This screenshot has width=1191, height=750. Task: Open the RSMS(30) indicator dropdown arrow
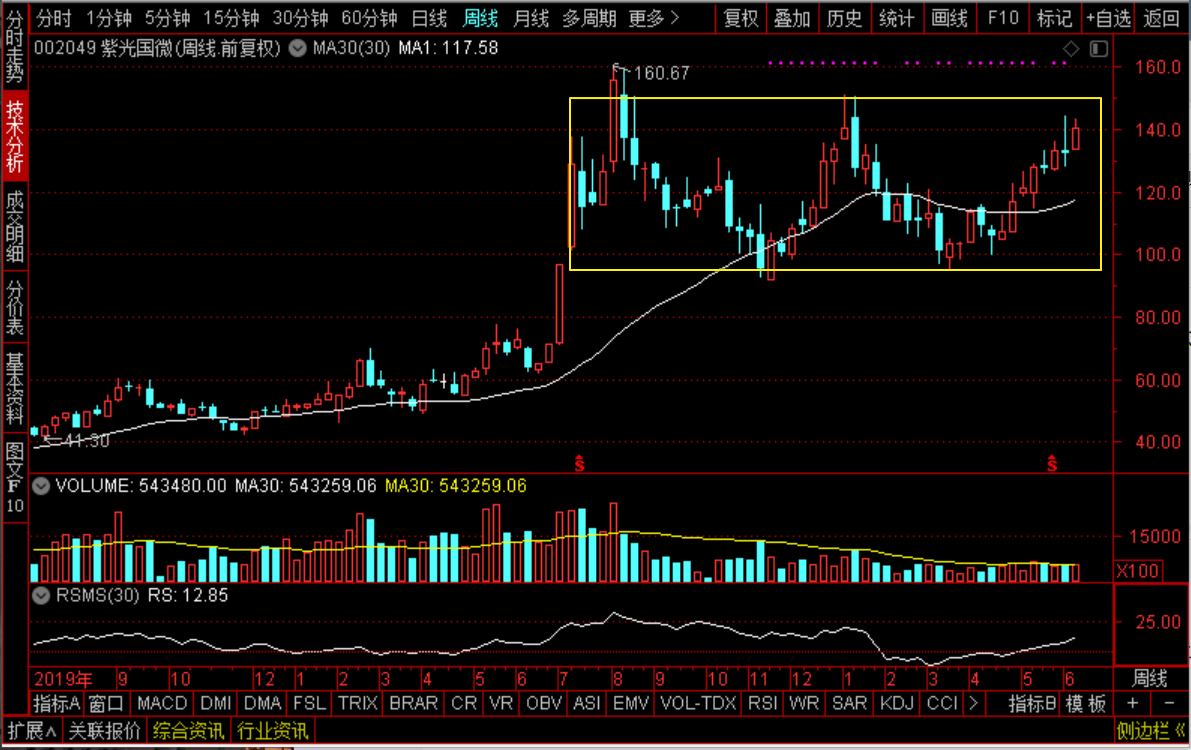(x=41, y=596)
